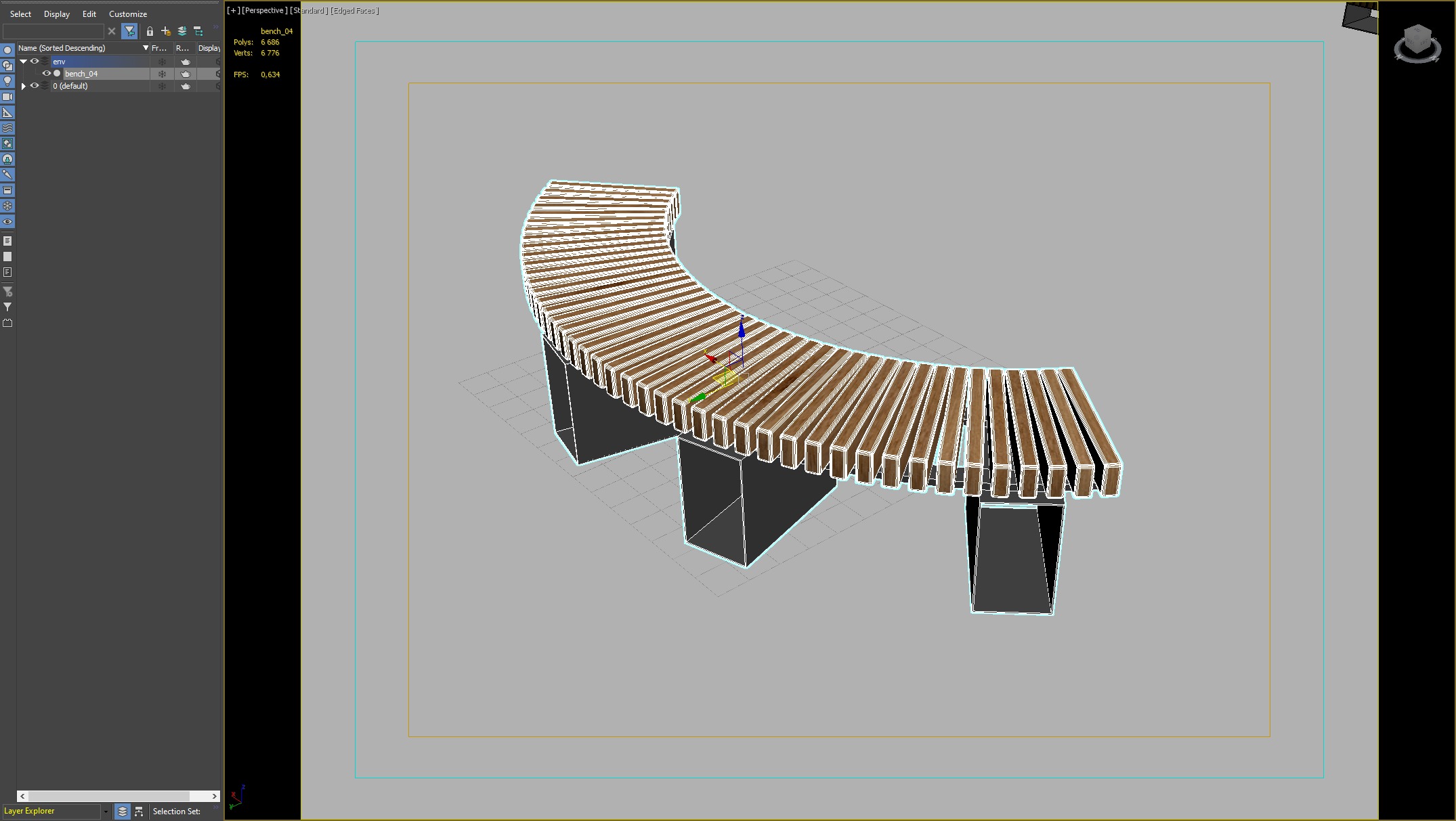
Task: Open the Perspective viewport label menu
Action: point(264,10)
